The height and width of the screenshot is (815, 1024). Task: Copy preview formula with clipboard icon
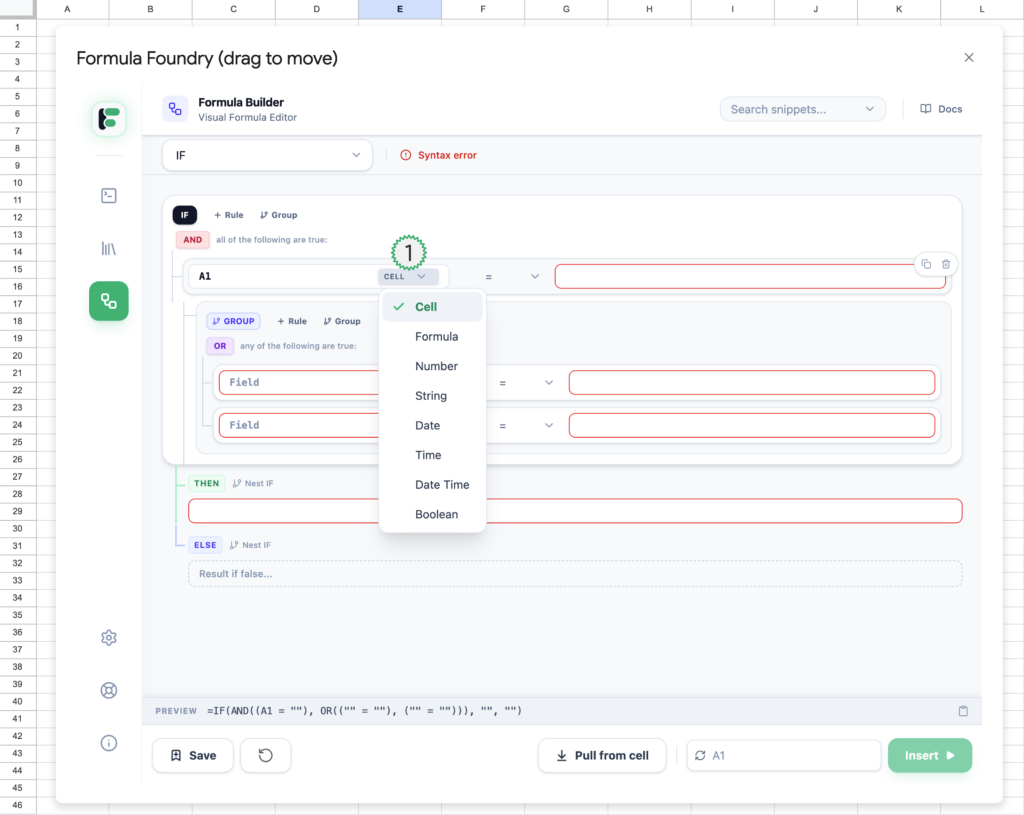click(963, 711)
